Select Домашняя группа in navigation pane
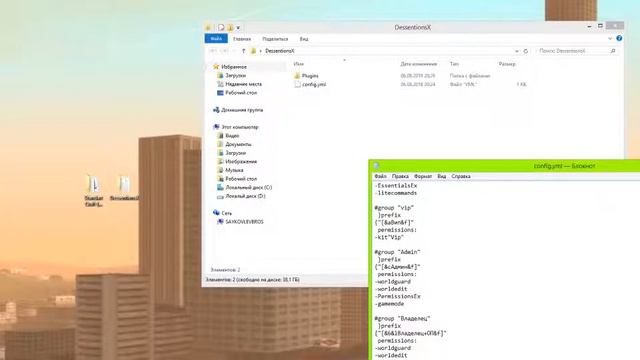The height and width of the screenshot is (360, 640). pyautogui.click(x=242, y=110)
